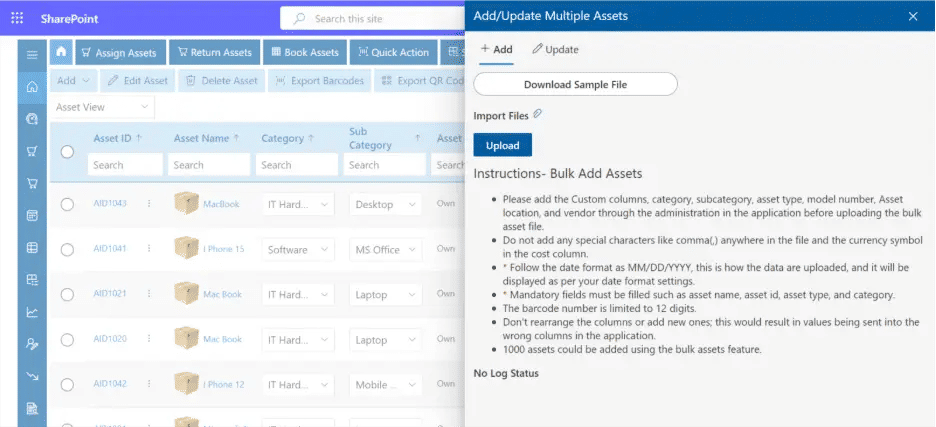Open the downward trend icon in sidebar
This screenshot has height=427, width=936.
(x=32, y=376)
